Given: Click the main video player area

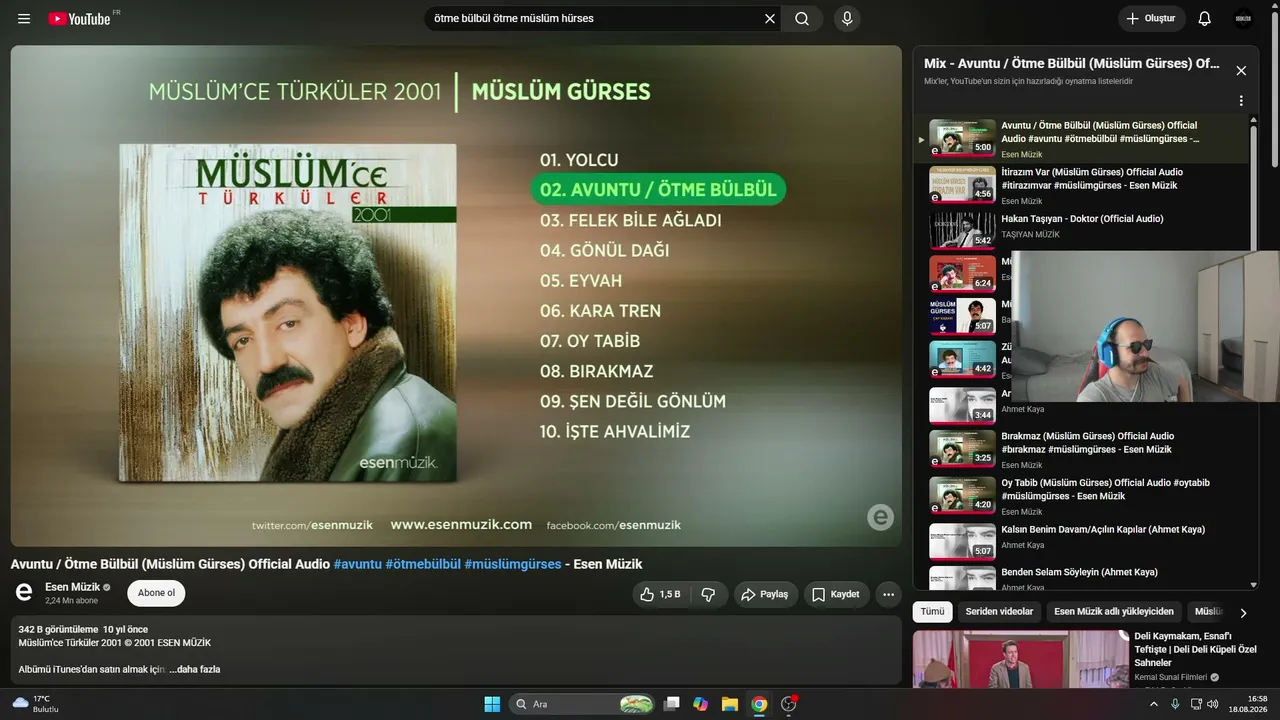Looking at the screenshot, I should [x=456, y=296].
